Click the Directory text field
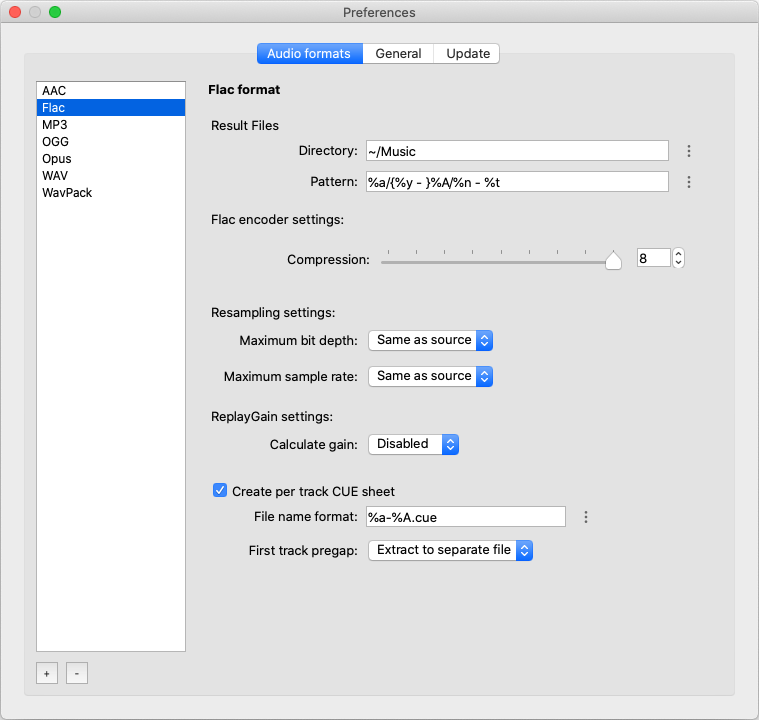759x720 pixels. coord(516,151)
